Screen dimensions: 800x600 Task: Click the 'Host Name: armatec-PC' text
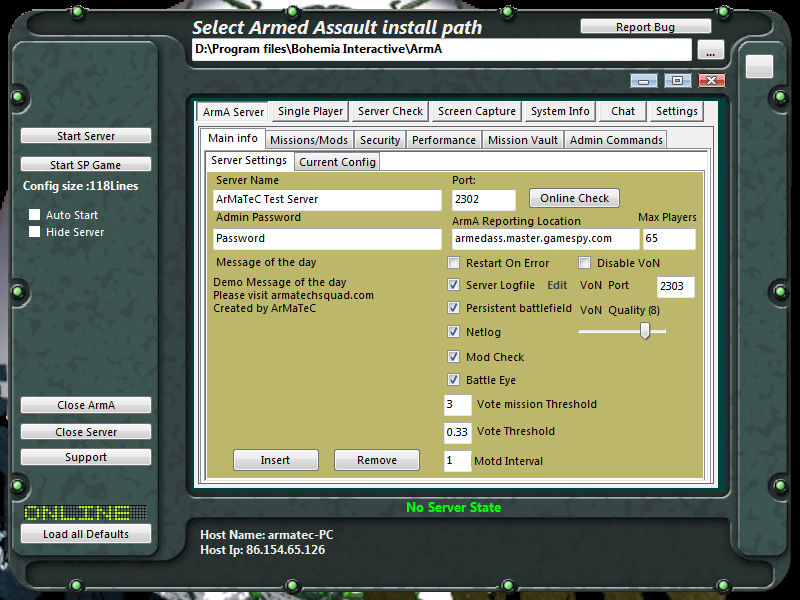(266, 535)
